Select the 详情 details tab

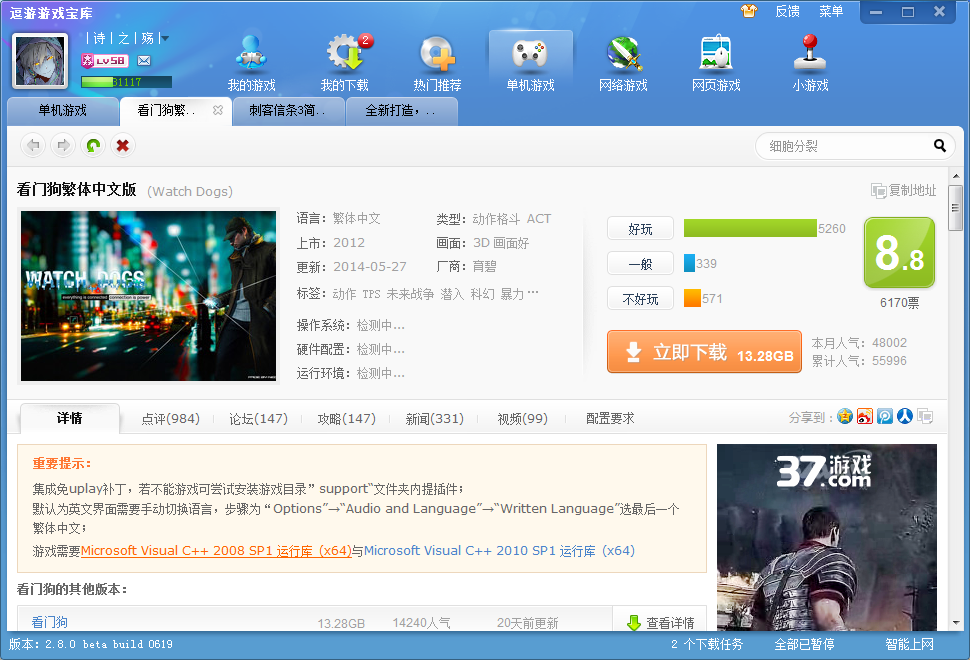69,418
